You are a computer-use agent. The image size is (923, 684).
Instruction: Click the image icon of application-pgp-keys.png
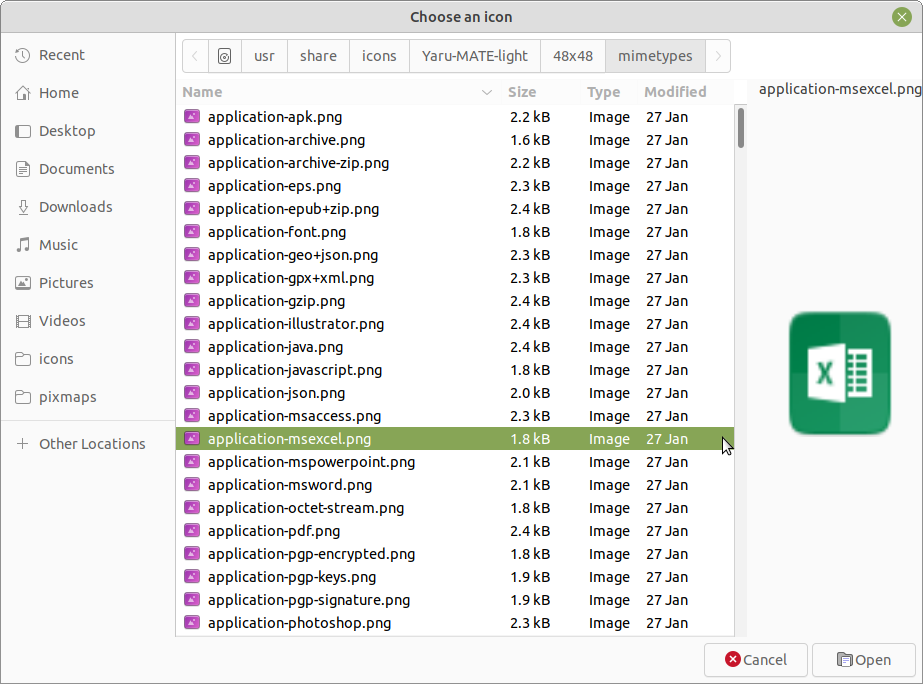point(192,576)
